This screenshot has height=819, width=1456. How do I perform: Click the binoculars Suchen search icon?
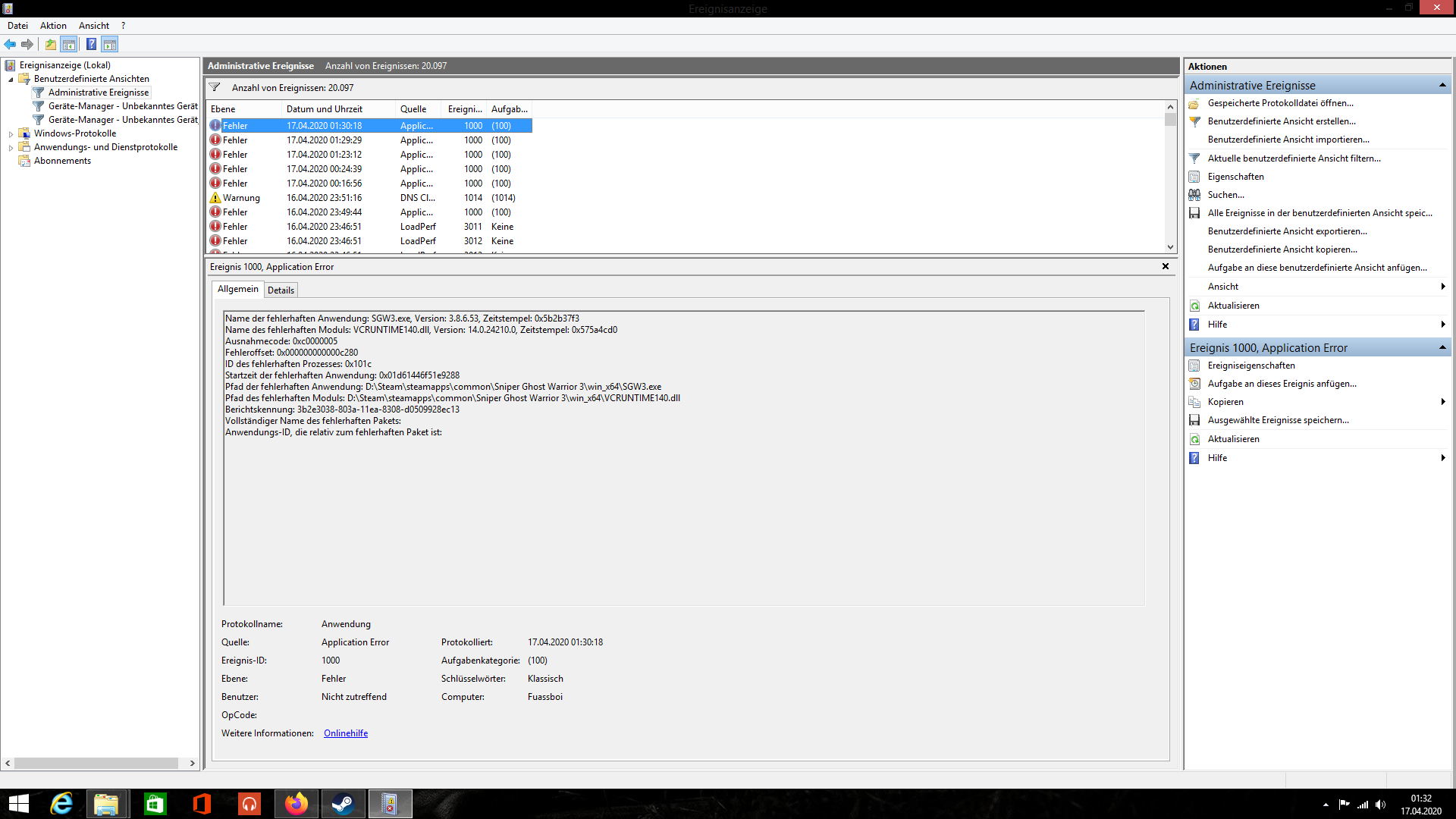(x=1194, y=195)
